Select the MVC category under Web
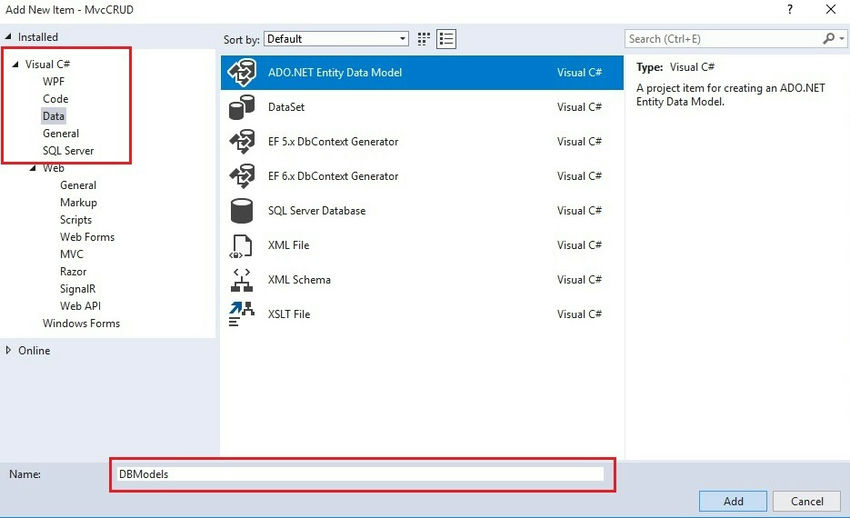The image size is (850, 518). (72, 254)
